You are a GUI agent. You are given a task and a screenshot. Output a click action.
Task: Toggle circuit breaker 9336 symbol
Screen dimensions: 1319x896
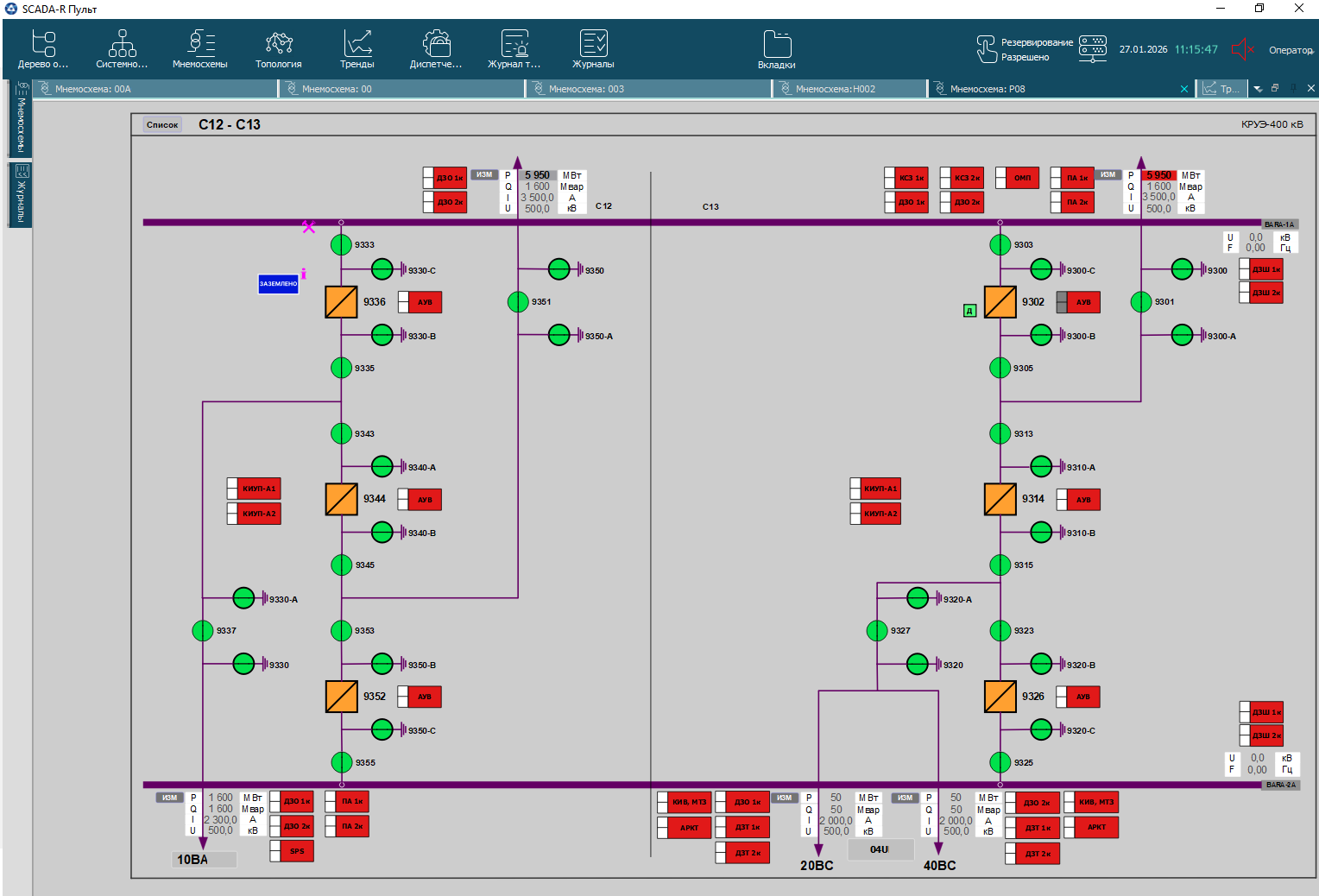click(x=341, y=302)
